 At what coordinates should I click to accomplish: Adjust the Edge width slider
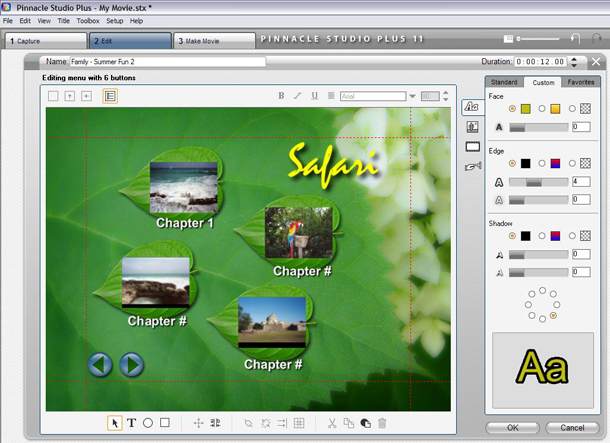click(538, 182)
